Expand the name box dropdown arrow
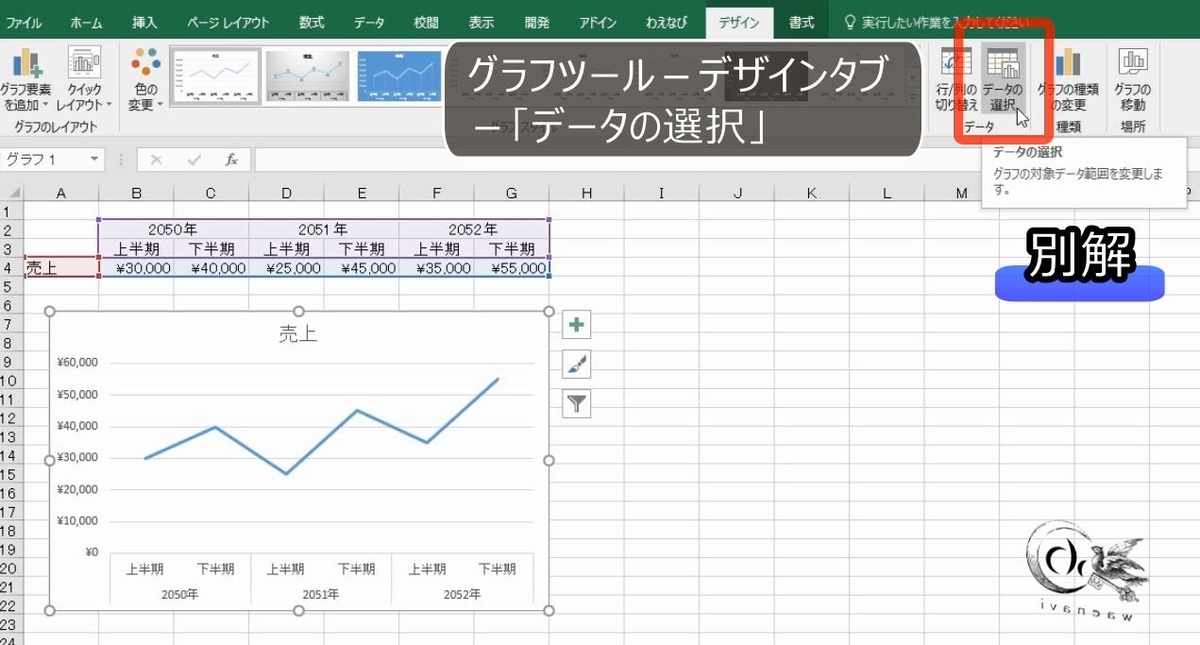This screenshot has height=645, width=1200. tap(95, 160)
